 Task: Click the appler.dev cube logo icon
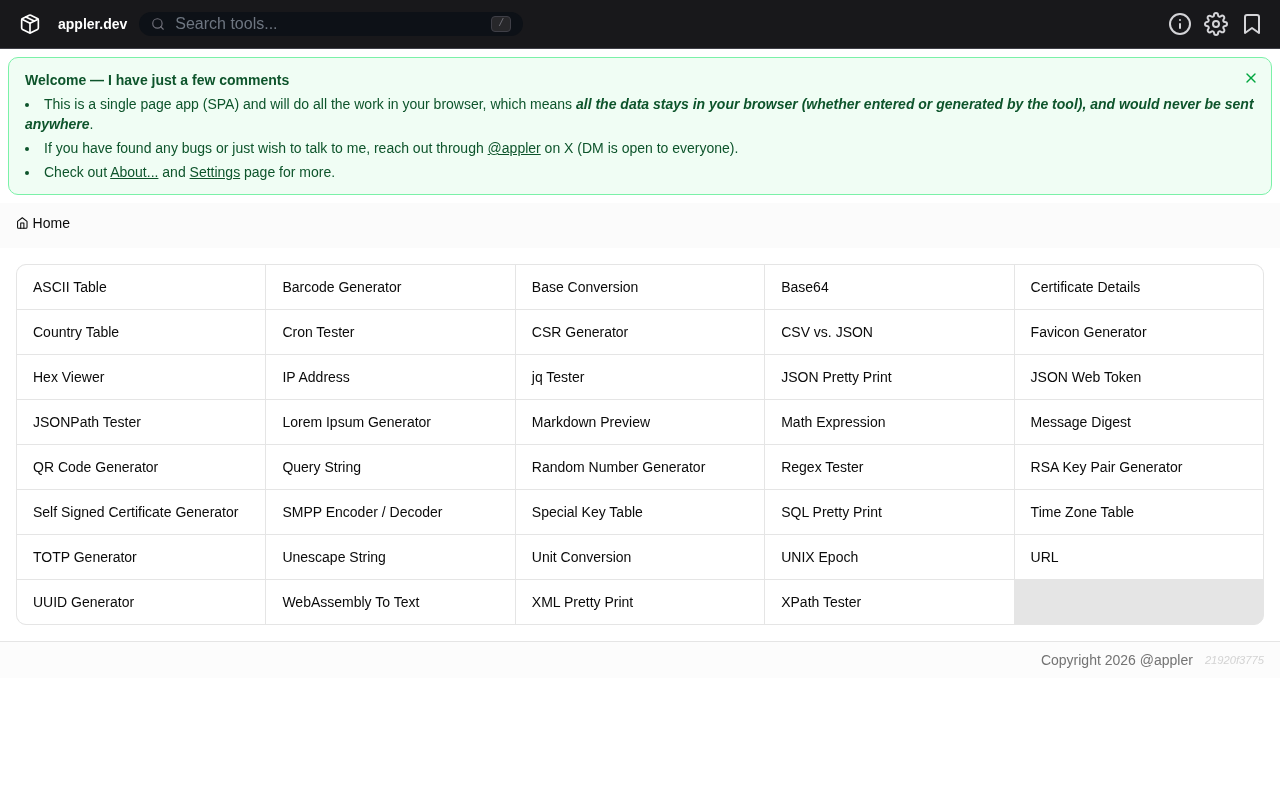30,24
